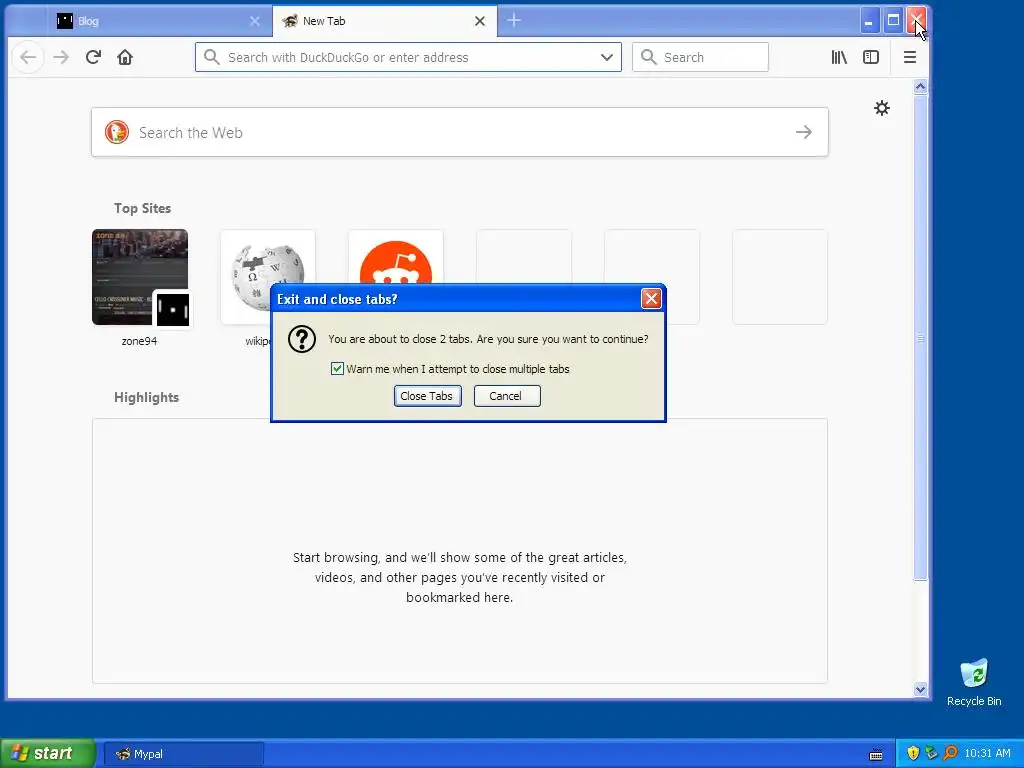Open a new tab with plus button
The width and height of the screenshot is (1024, 768).
(514, 21)
